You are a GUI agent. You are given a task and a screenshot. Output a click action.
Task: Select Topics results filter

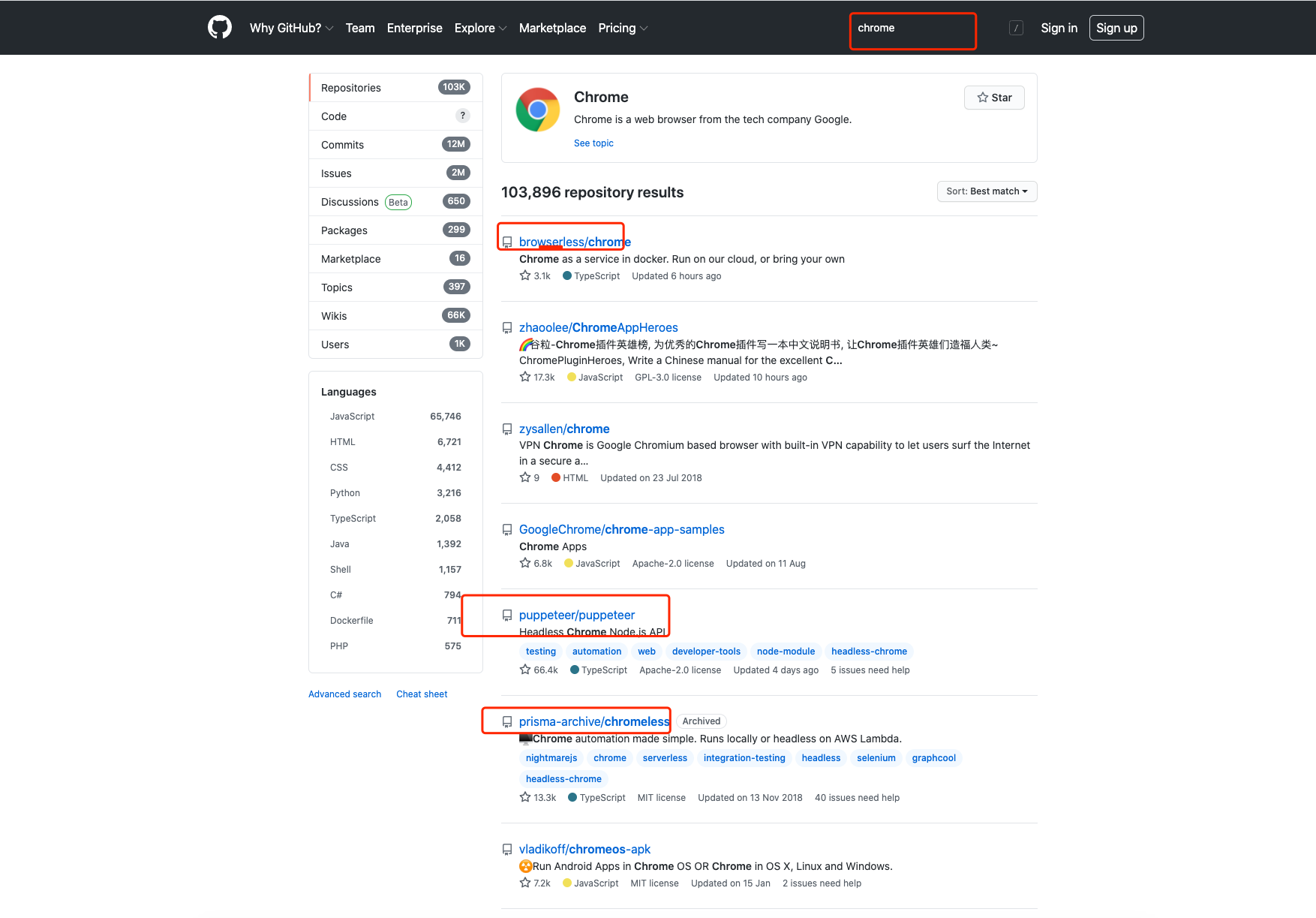click(395, 287)
